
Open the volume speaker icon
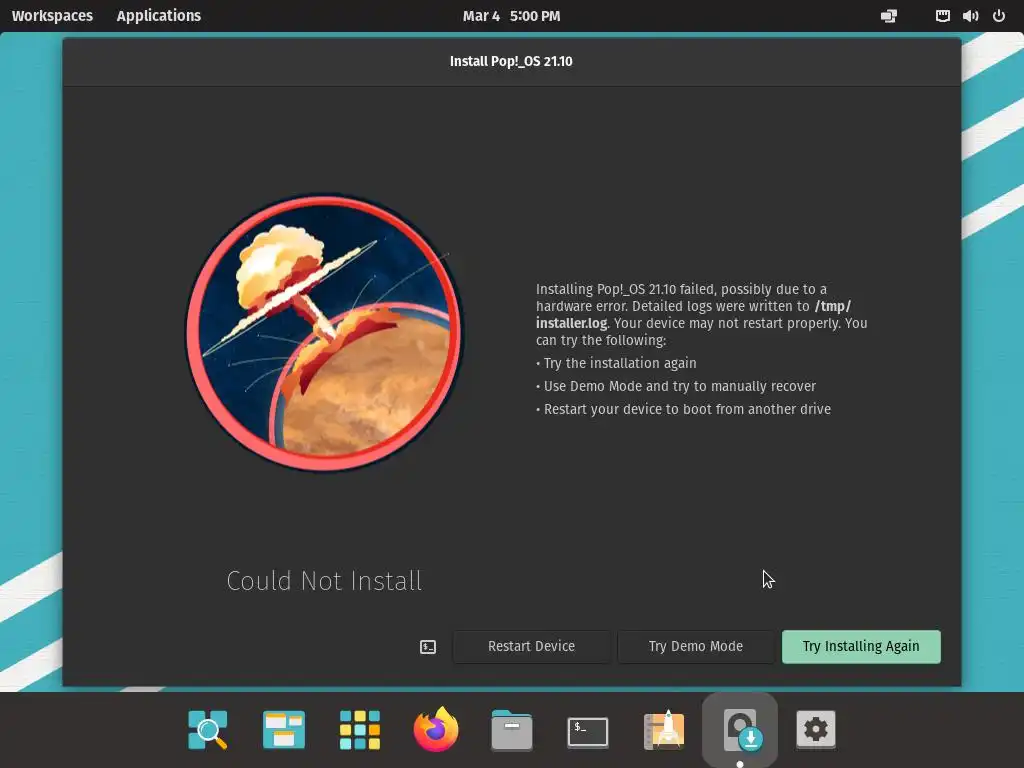[x=970, y=16]
